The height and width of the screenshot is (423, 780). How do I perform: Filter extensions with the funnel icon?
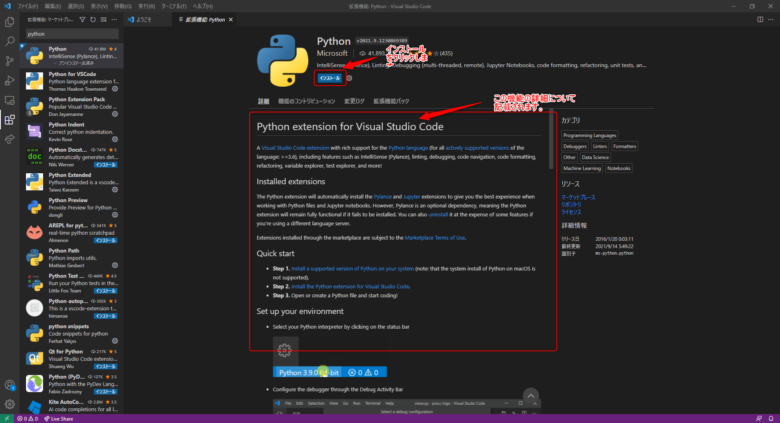click(83, 19)
